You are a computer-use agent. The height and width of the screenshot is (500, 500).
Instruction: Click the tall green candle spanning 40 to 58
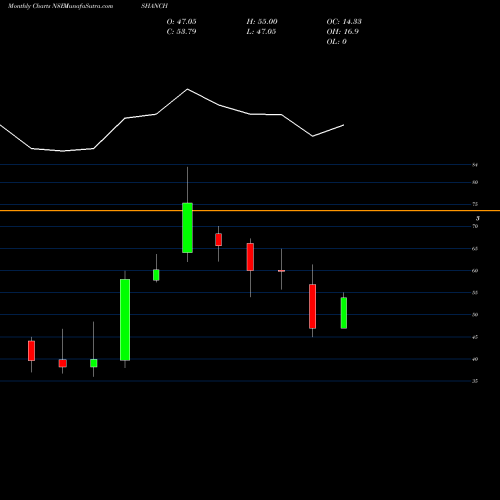click(125, 320)
